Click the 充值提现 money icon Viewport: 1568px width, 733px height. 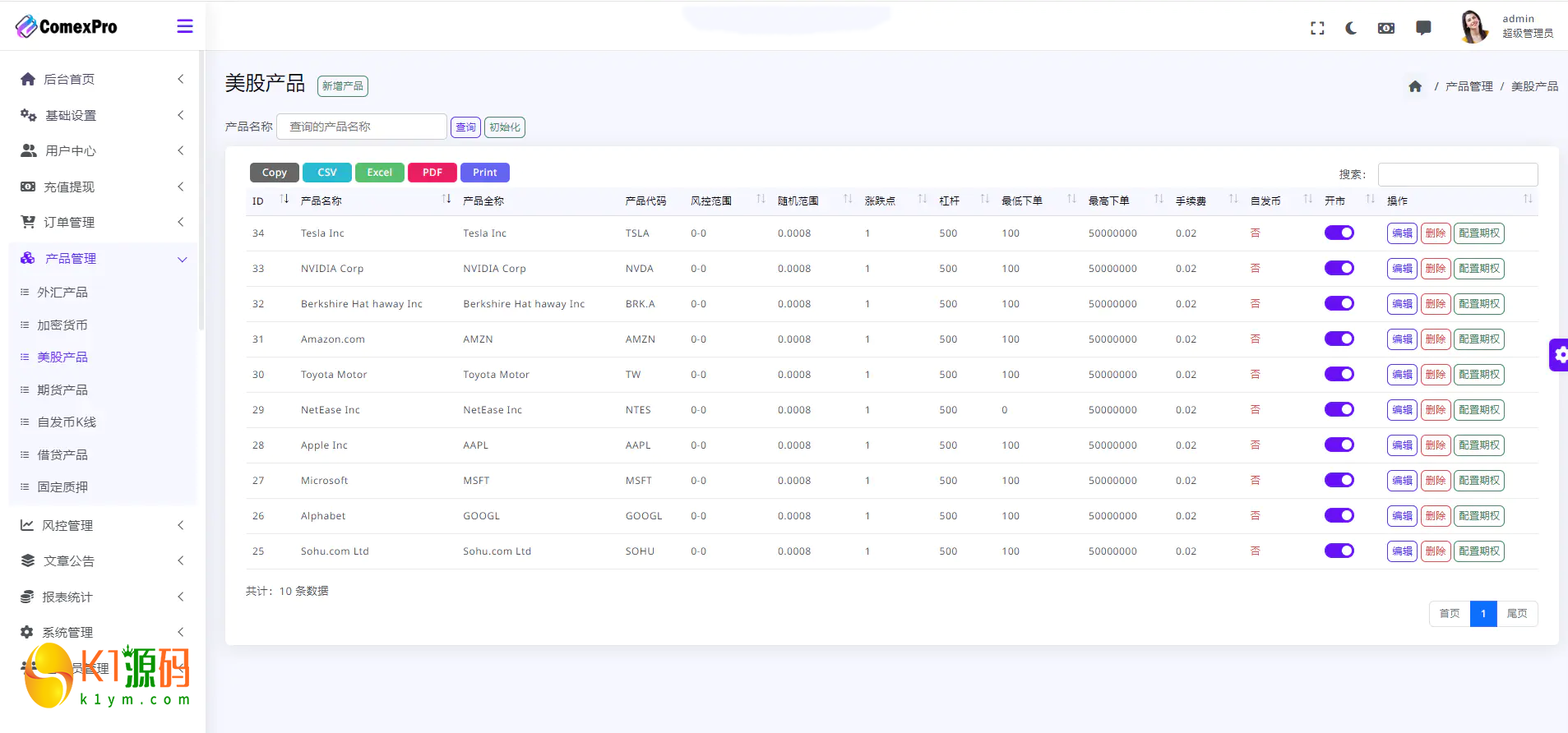pos(28,187)
